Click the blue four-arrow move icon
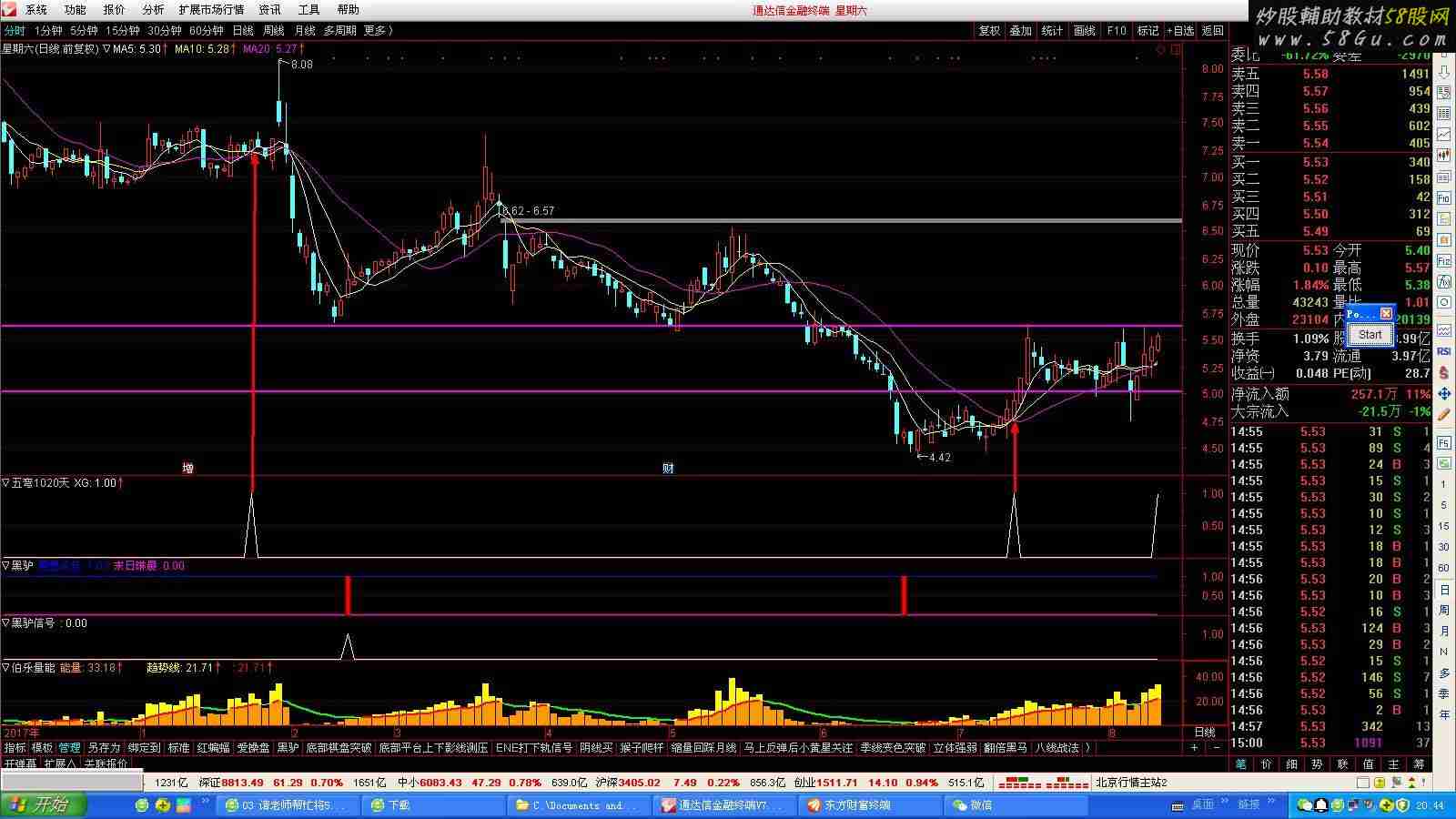 (1444, 394)
